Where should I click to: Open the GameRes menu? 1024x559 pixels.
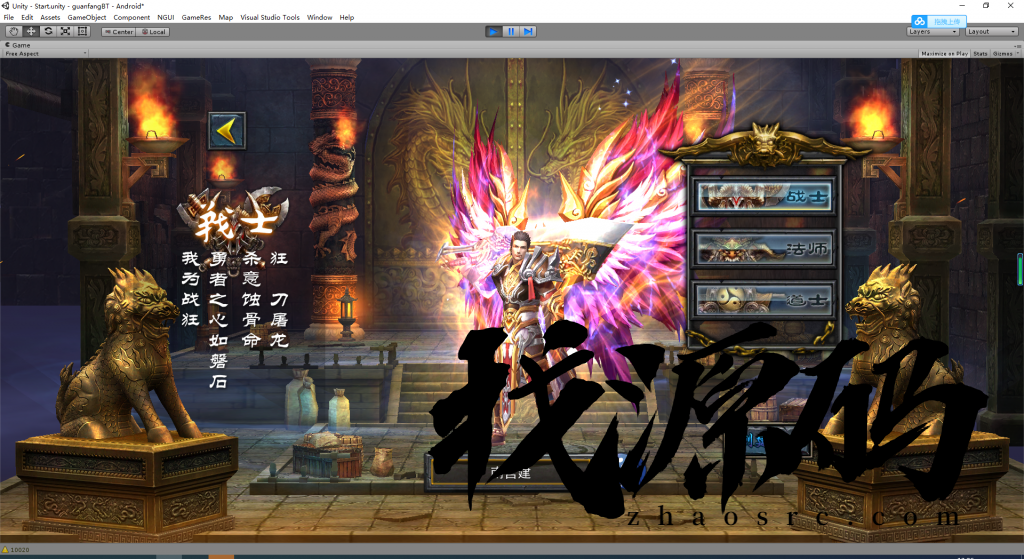(x=196, y=18)
